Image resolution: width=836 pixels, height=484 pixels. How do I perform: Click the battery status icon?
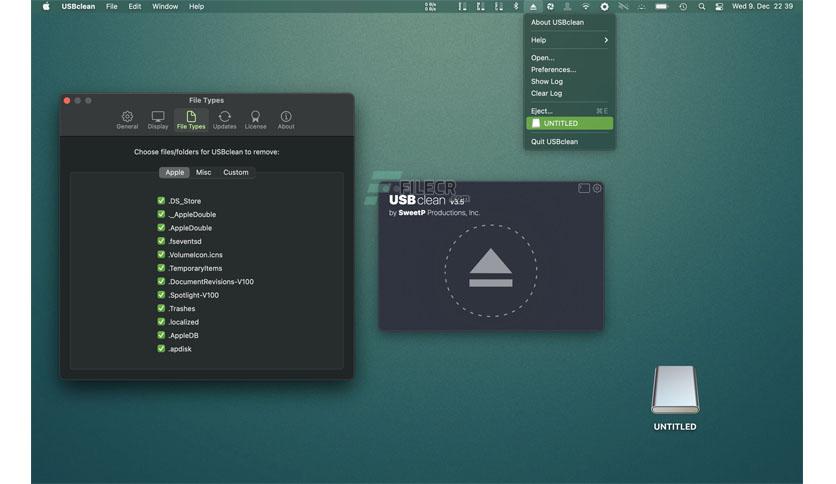661,6
